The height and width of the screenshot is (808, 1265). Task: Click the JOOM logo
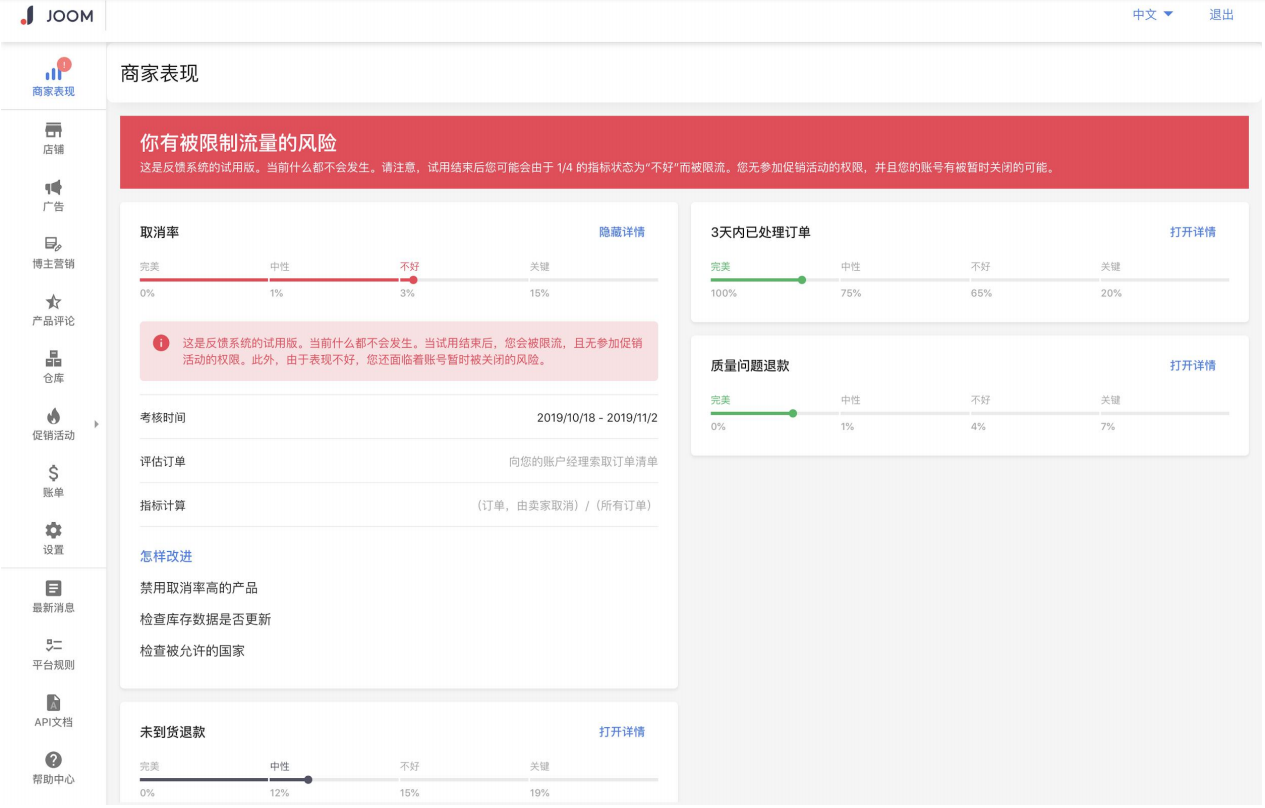[54, 15]
